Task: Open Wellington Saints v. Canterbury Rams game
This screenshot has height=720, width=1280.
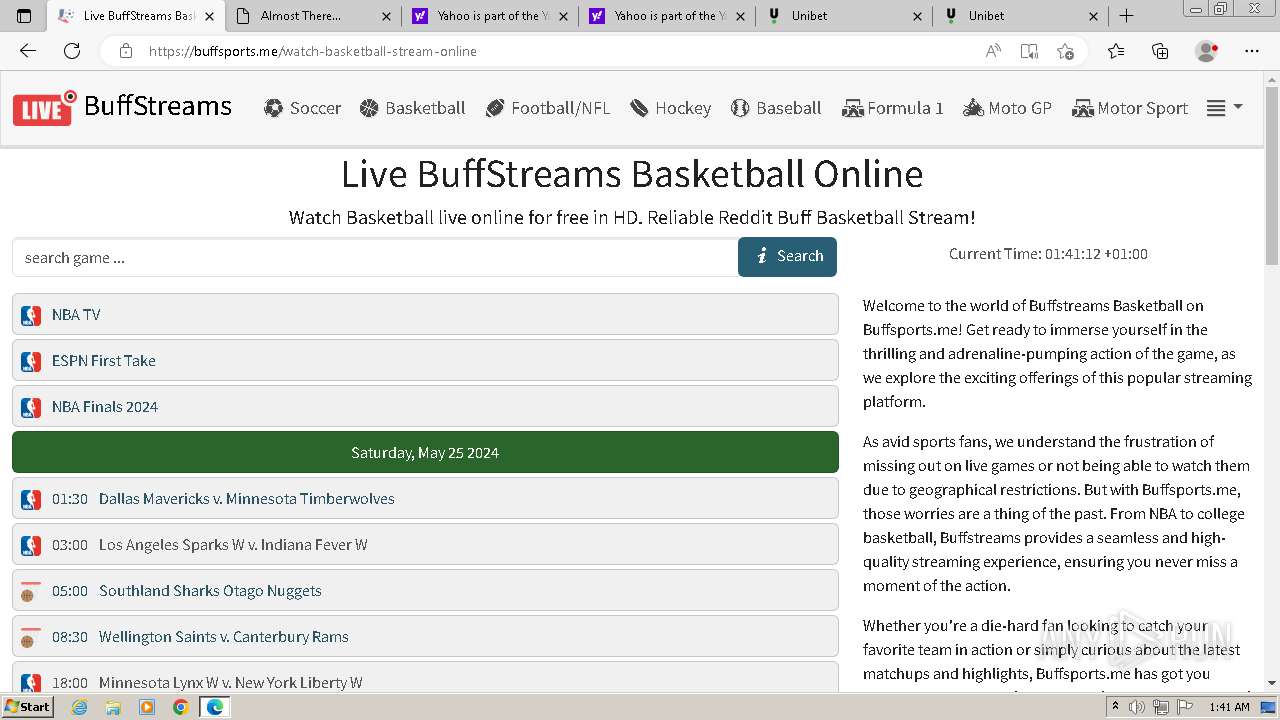Action: coord(425,637)
